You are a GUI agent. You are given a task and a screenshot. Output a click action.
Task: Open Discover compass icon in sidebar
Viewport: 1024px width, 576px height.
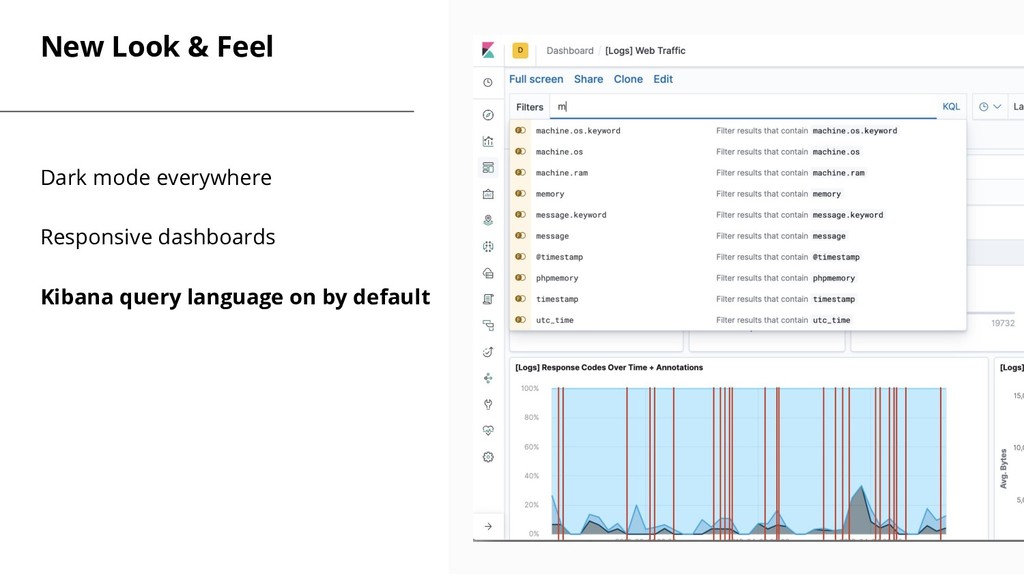[488, 115]
